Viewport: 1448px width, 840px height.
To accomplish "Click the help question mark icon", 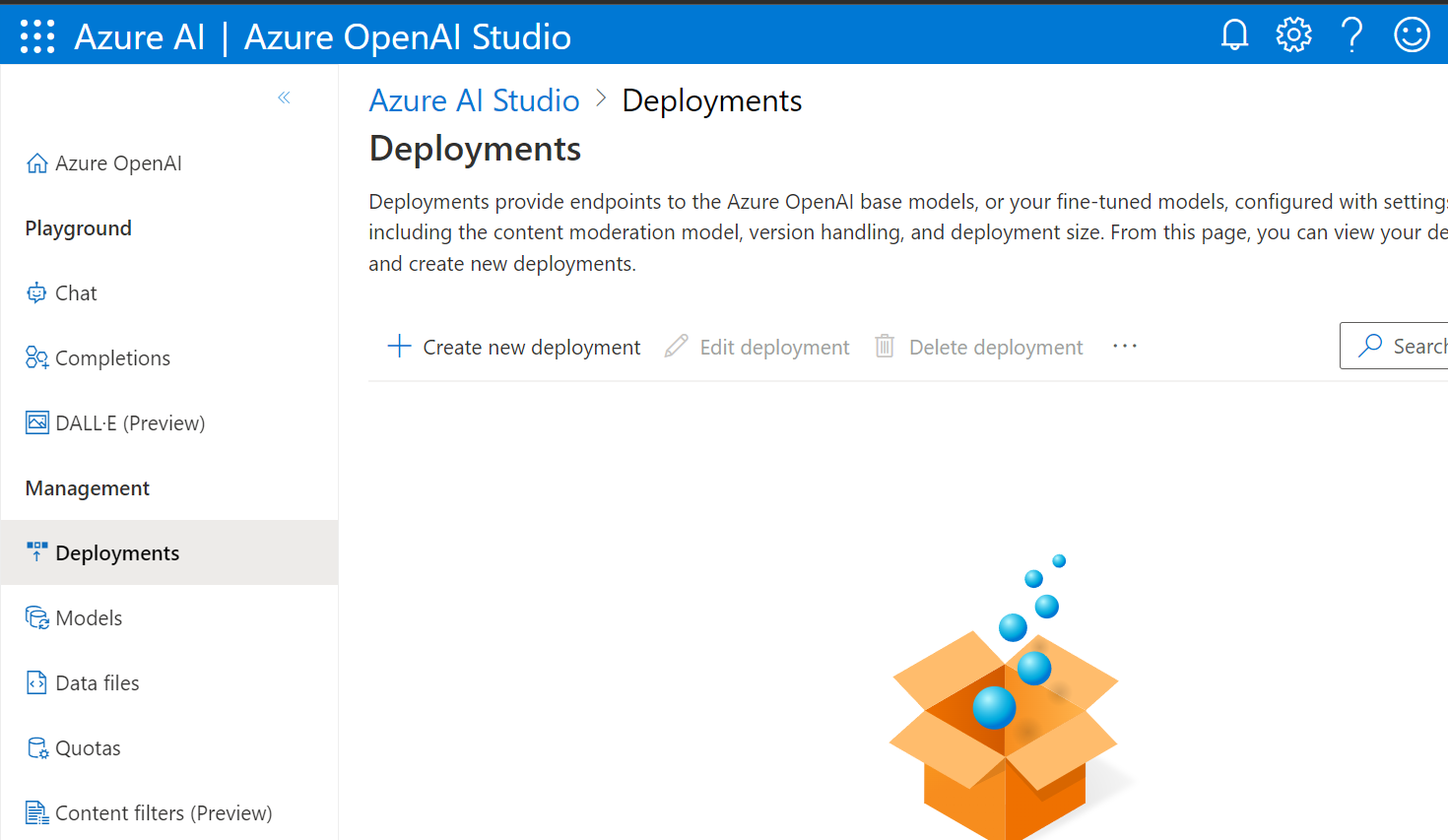I will (x=1352, y=35).
